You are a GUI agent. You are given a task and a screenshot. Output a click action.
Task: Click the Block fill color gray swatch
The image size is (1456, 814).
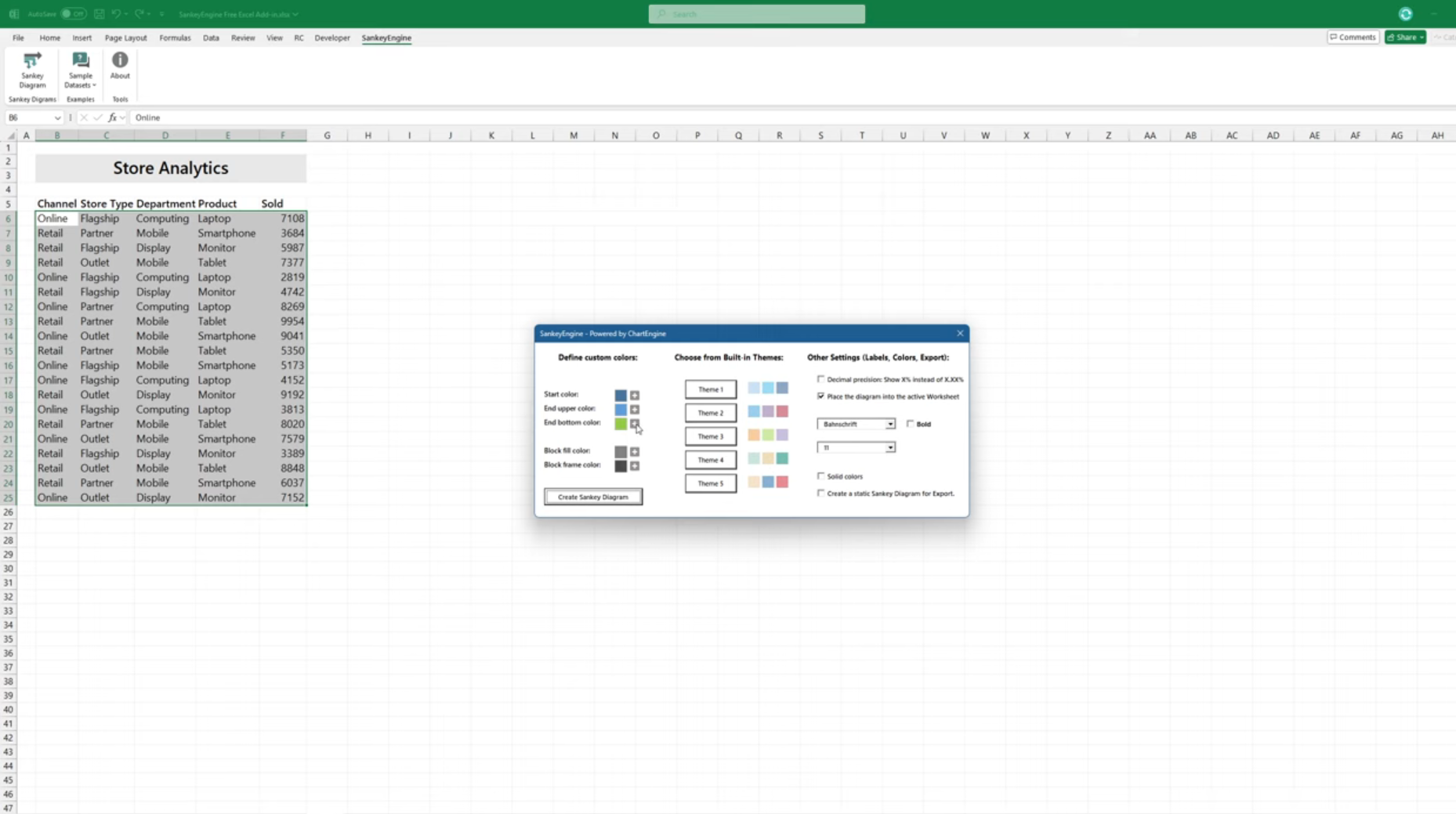click(621, 452)
